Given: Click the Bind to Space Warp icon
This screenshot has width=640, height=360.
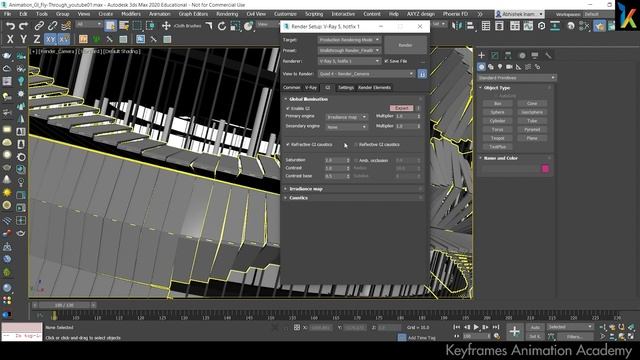Looking at the screenshot, I should (66, 26).
